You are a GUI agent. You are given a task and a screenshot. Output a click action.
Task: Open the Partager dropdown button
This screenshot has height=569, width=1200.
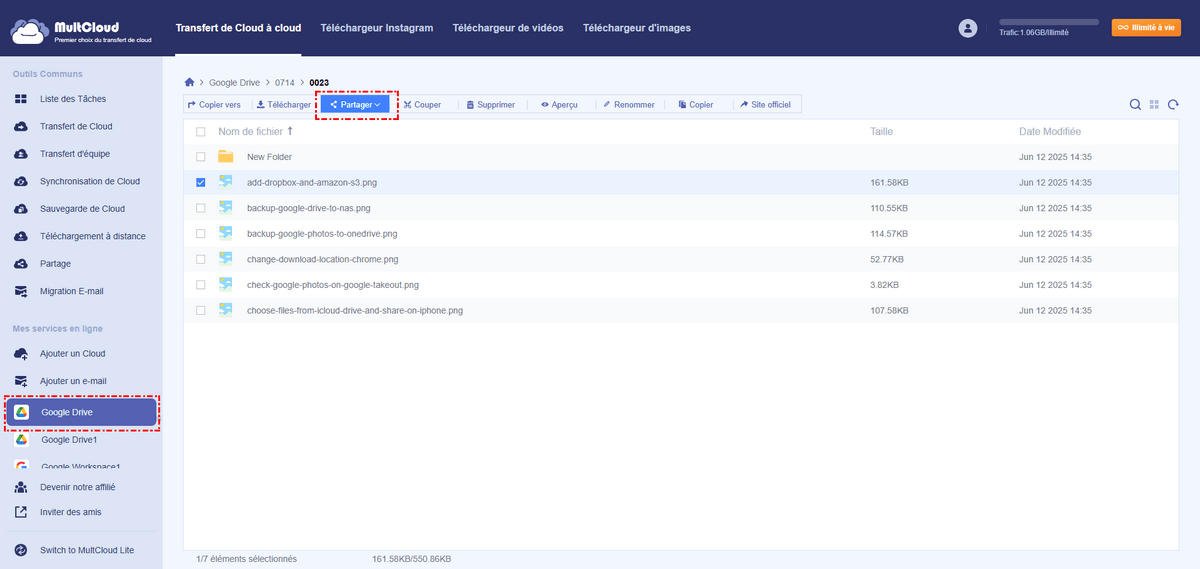click(355, 104)
